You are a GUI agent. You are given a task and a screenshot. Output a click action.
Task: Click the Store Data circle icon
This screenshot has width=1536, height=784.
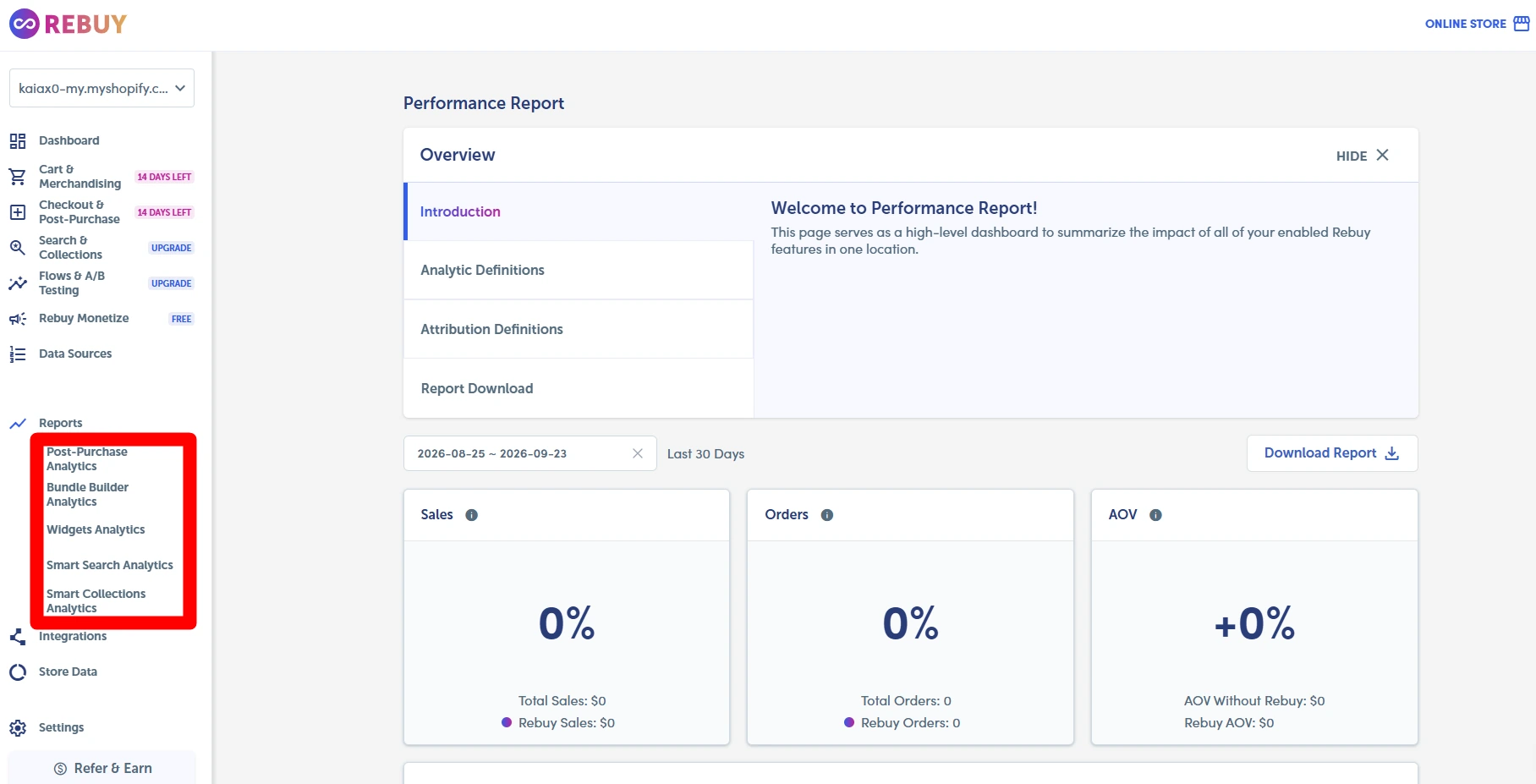click(18, 672)
